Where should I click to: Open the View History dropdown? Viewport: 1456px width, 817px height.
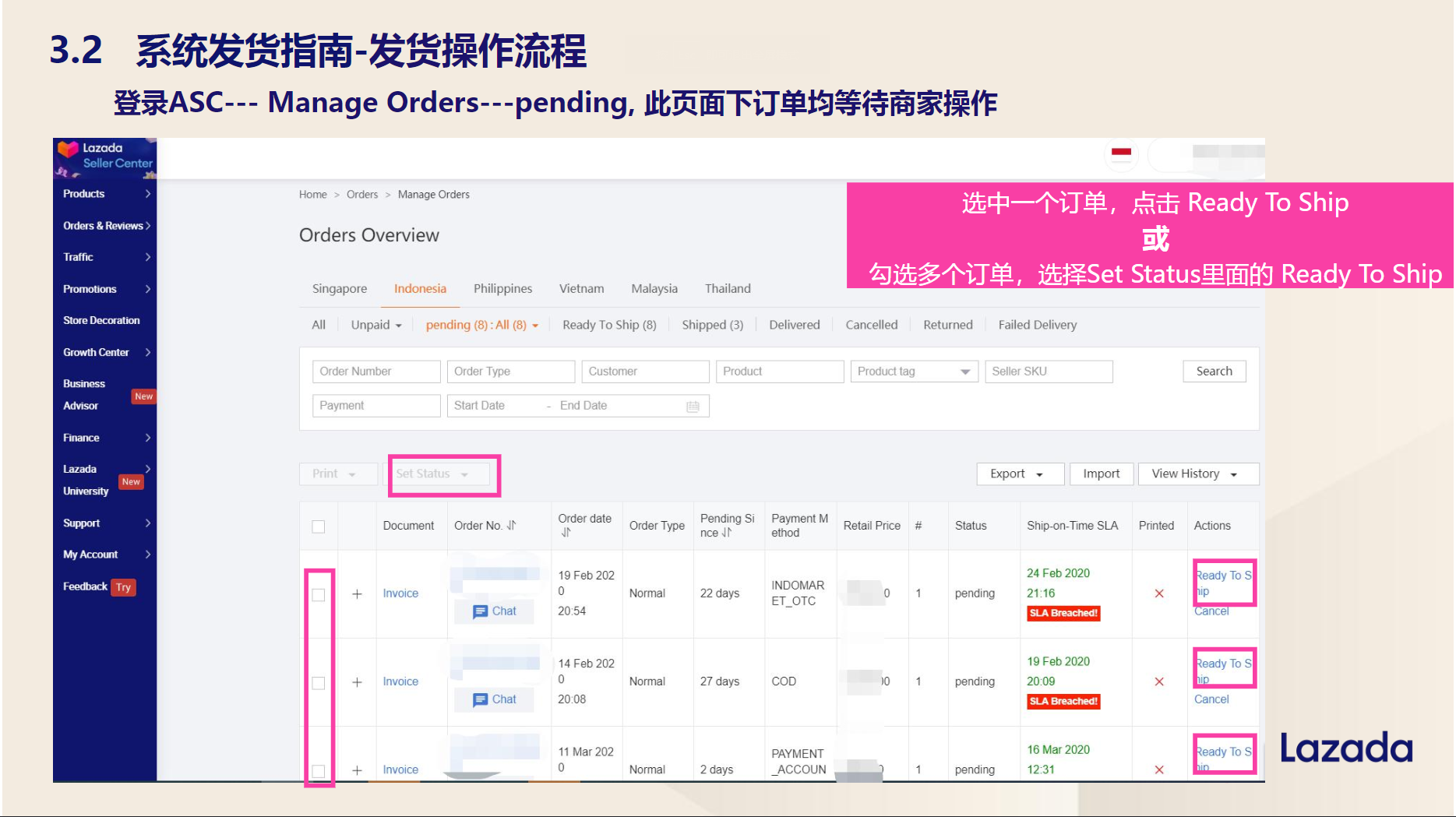pos(1198,474)
